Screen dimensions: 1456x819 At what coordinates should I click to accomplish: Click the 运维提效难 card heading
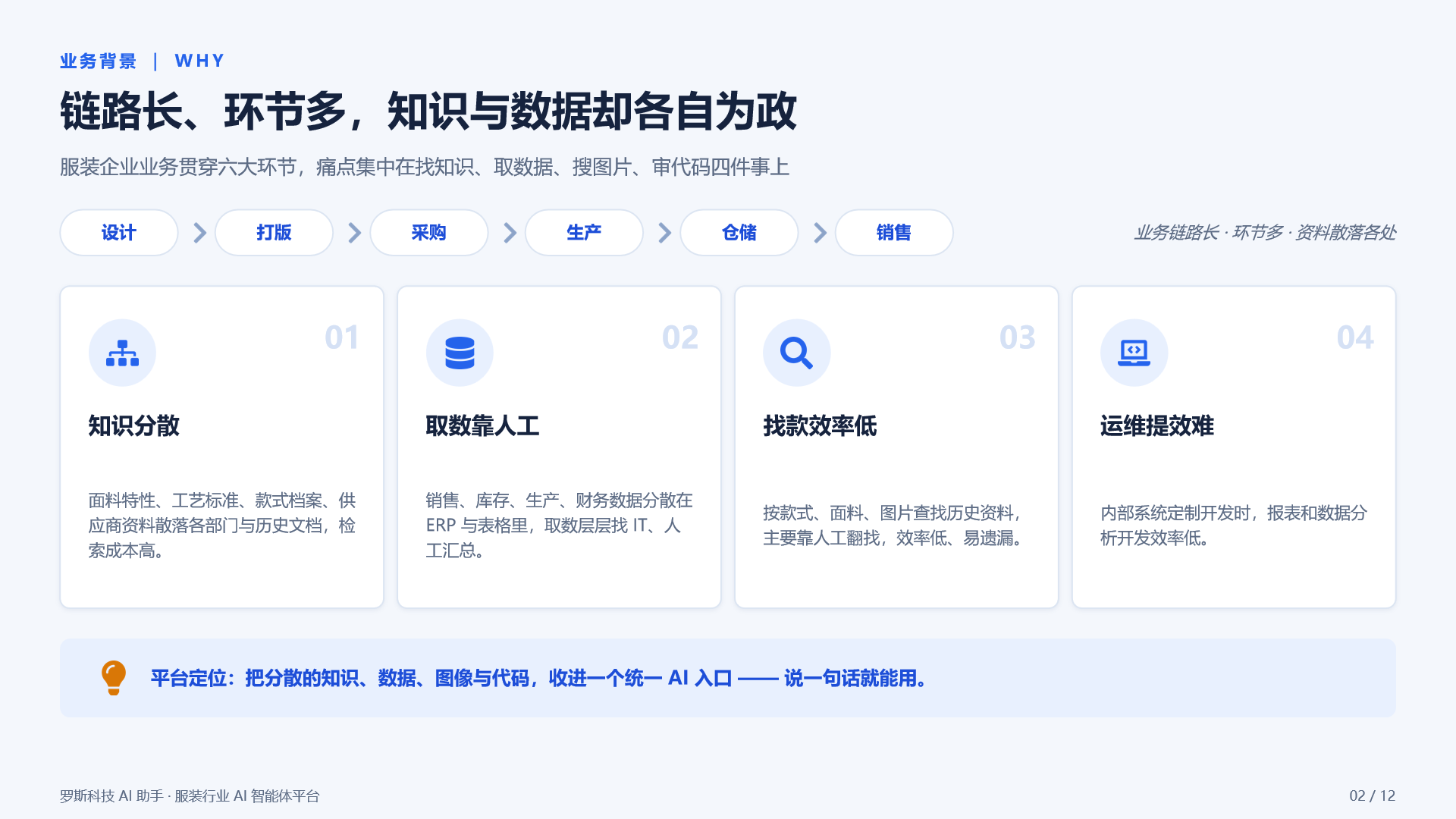(1157, 426)
